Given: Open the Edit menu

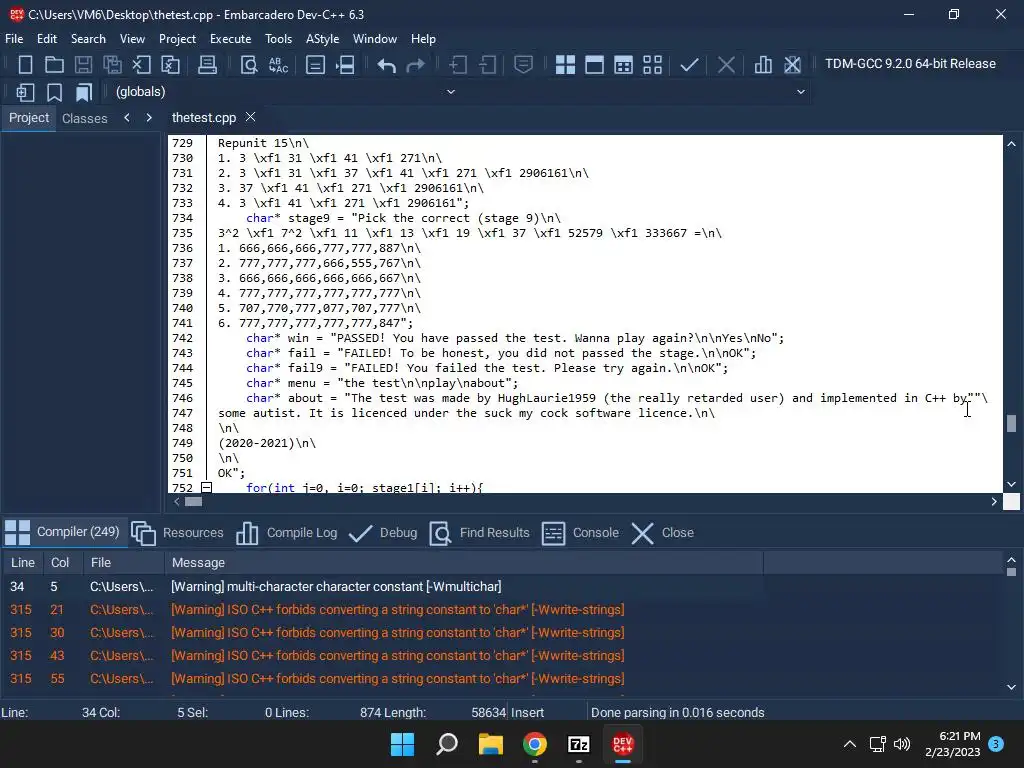Looking at the screenshot, I should pos(47,39).
